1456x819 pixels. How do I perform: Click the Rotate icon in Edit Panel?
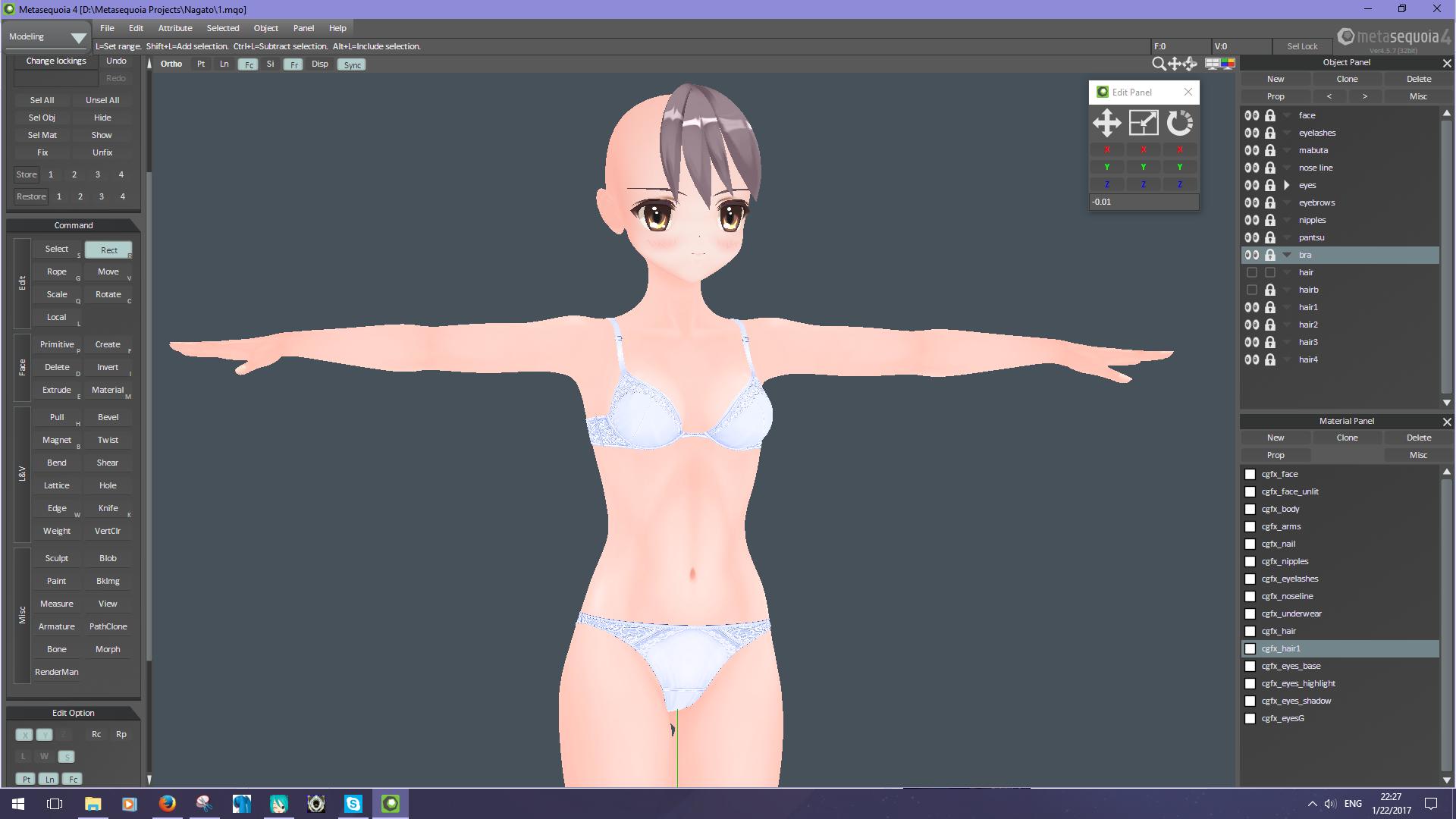1179,123
